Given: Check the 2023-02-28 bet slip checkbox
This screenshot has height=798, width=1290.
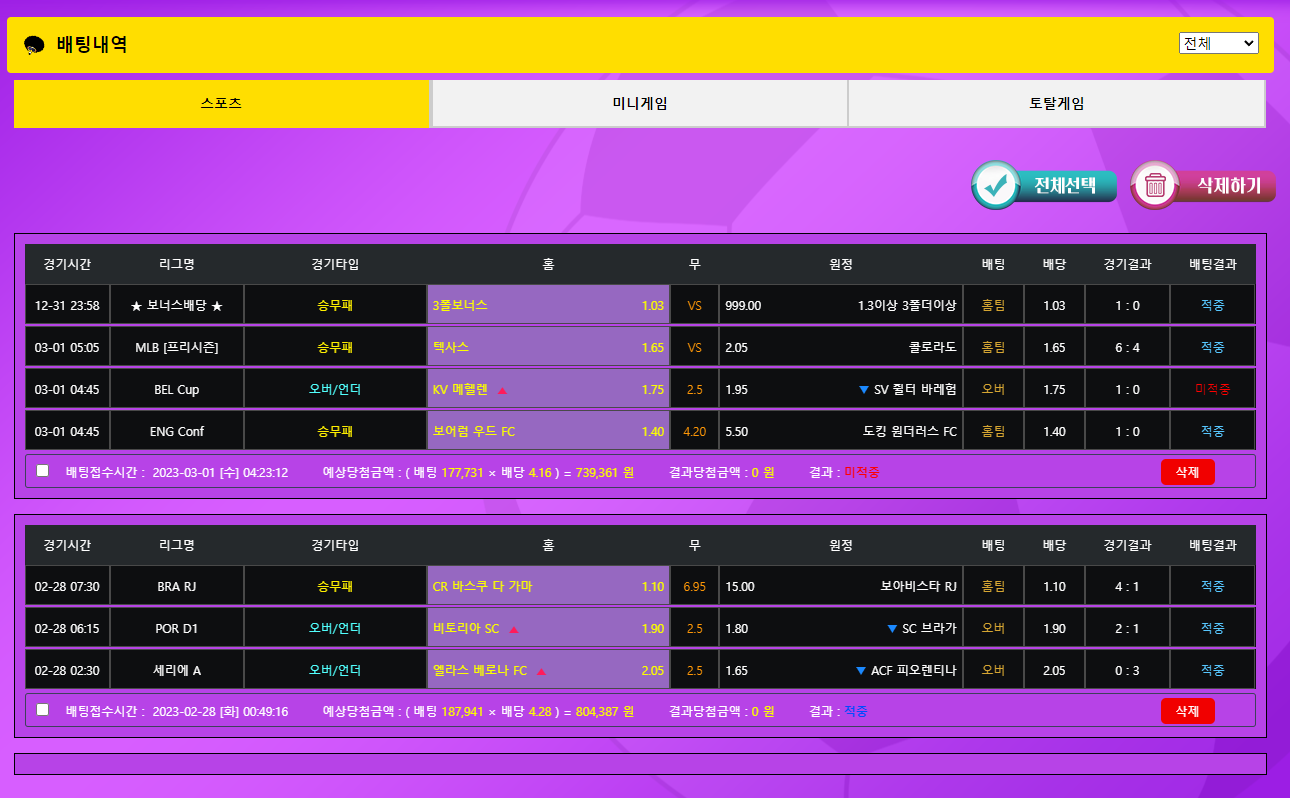Looking at the screenshot, I should click(42, 710).
